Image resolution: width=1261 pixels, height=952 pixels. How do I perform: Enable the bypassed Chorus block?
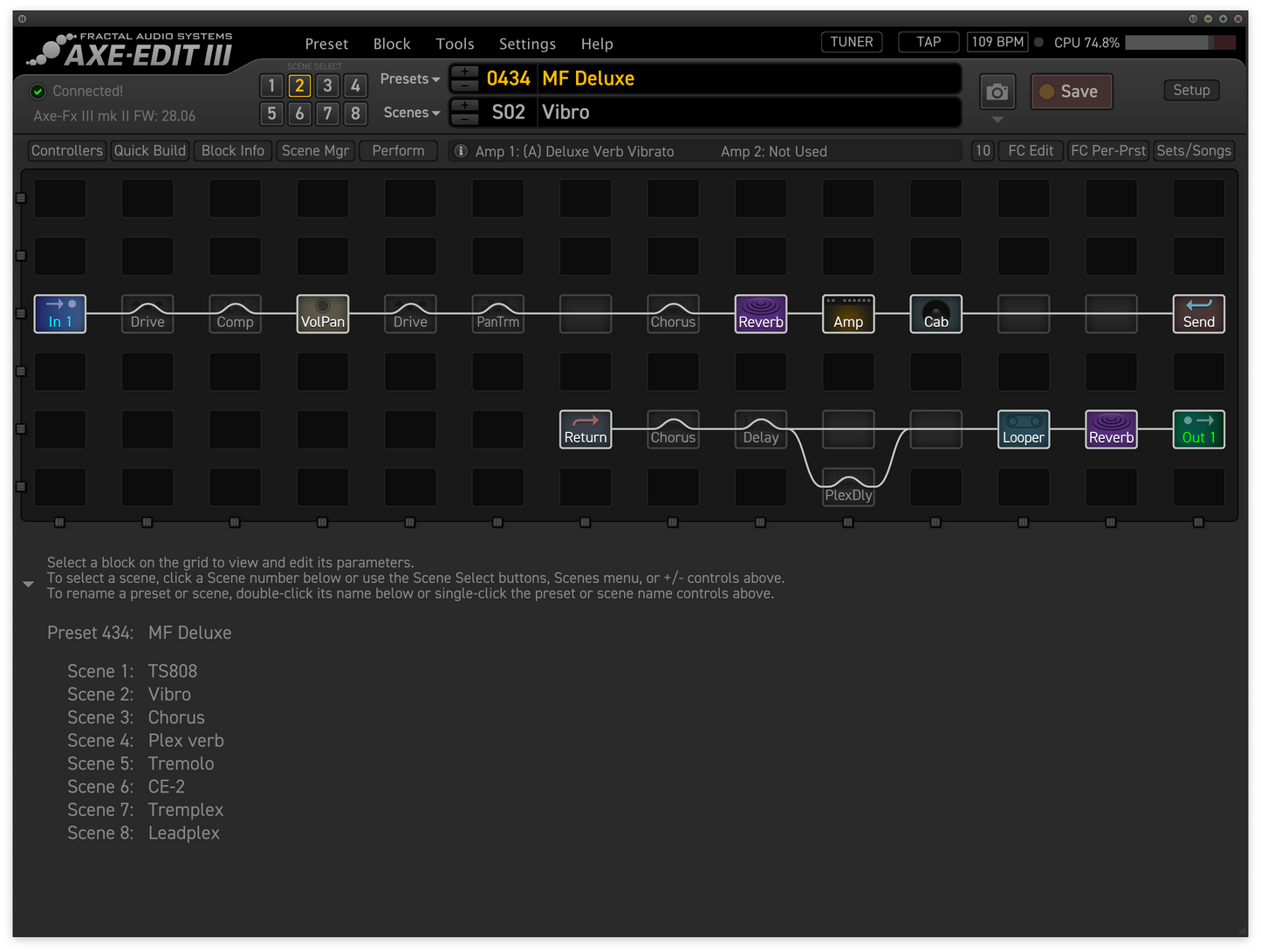[673, 314]
